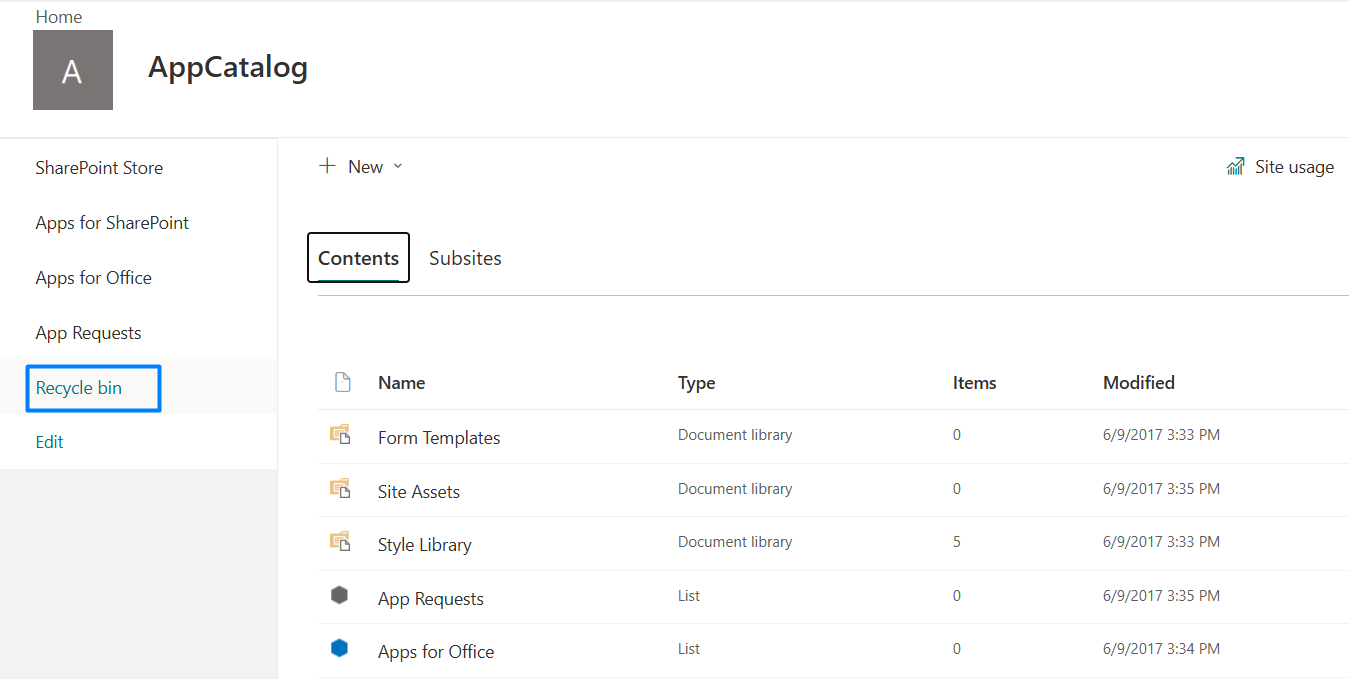Switch to the Contents tab
1349x679 pixels.
[358, 258]
